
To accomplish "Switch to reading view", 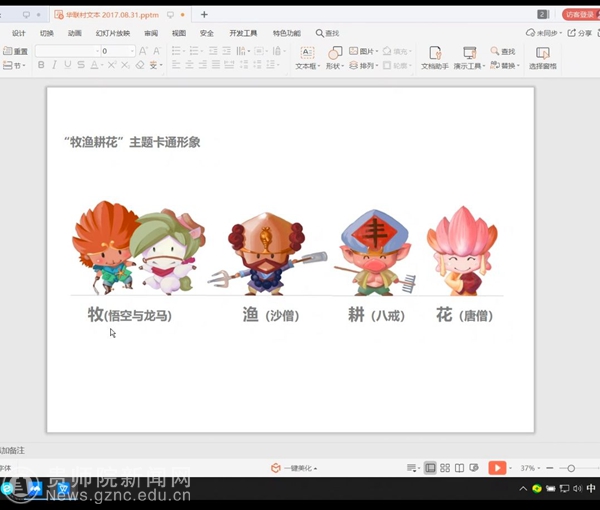I will [x=459, y=468].
